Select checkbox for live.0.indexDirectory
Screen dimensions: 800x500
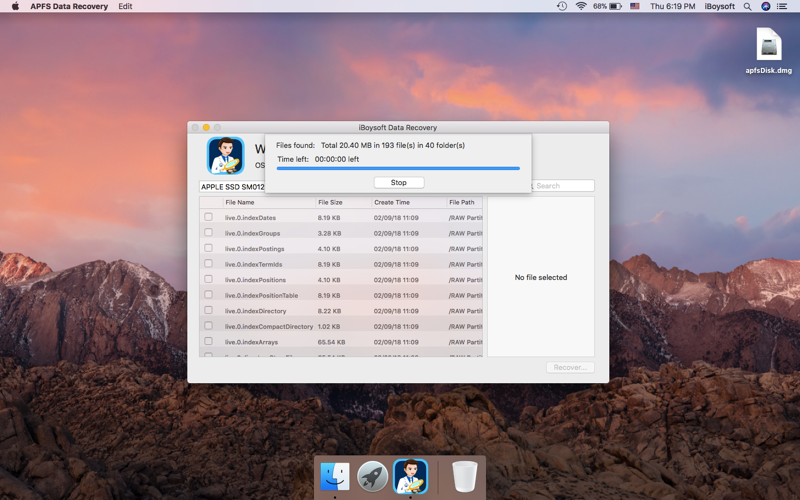208,310
